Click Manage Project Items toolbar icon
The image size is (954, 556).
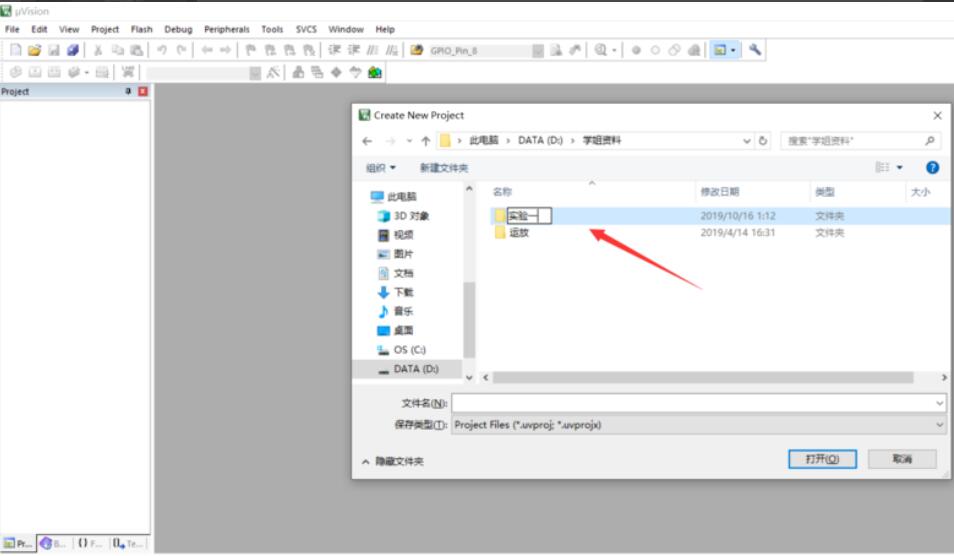[x=298, y=72]
